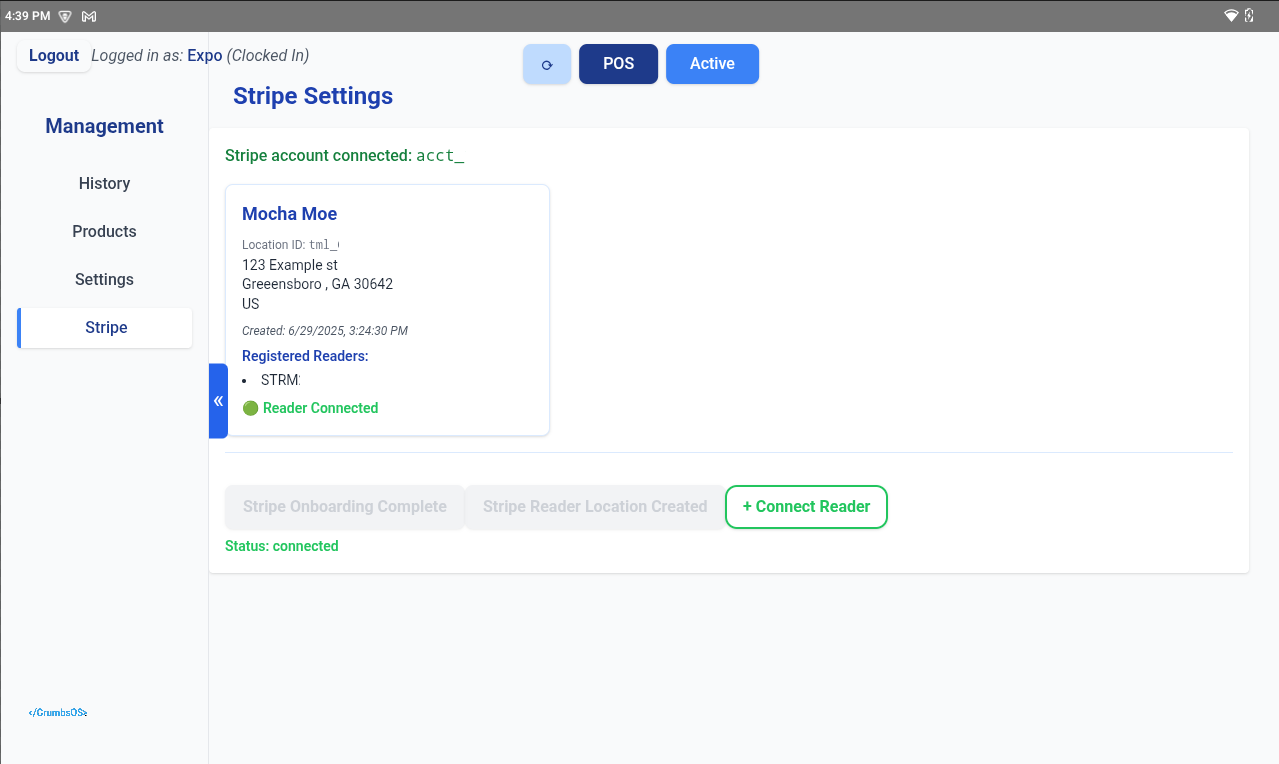
Task: Click the 4:39 PM clock
Action: pyautogui.click(x=27, y=16)
